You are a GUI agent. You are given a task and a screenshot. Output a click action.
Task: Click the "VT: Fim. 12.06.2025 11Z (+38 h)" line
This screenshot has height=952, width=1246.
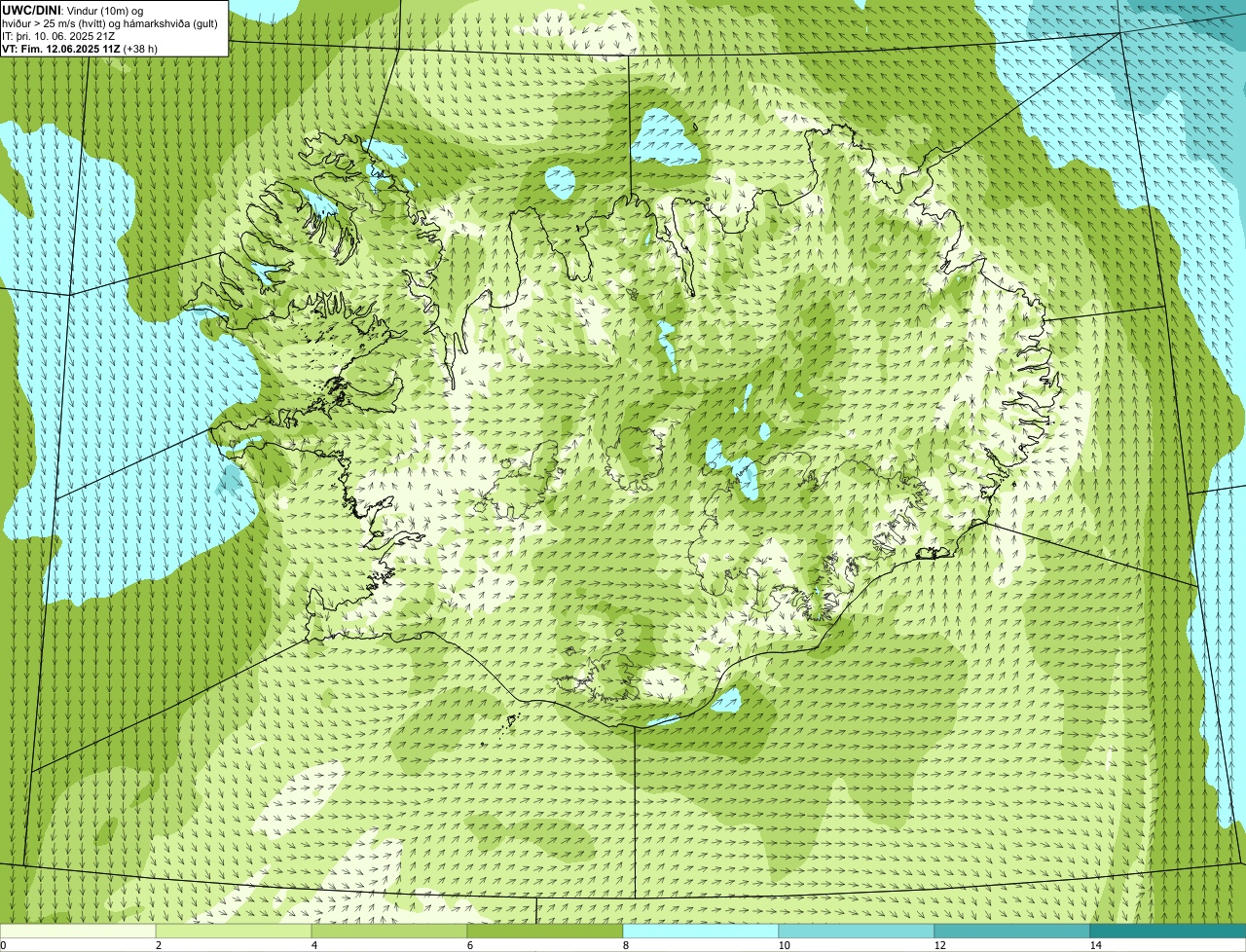click(80, 48)
